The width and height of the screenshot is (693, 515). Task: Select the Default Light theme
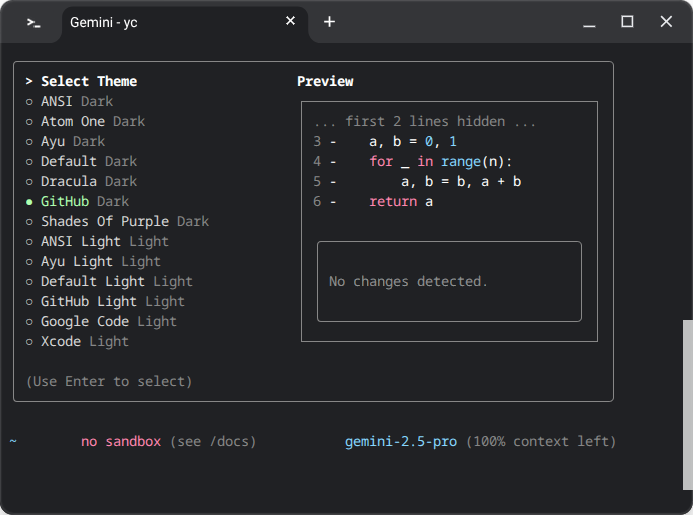109,282
